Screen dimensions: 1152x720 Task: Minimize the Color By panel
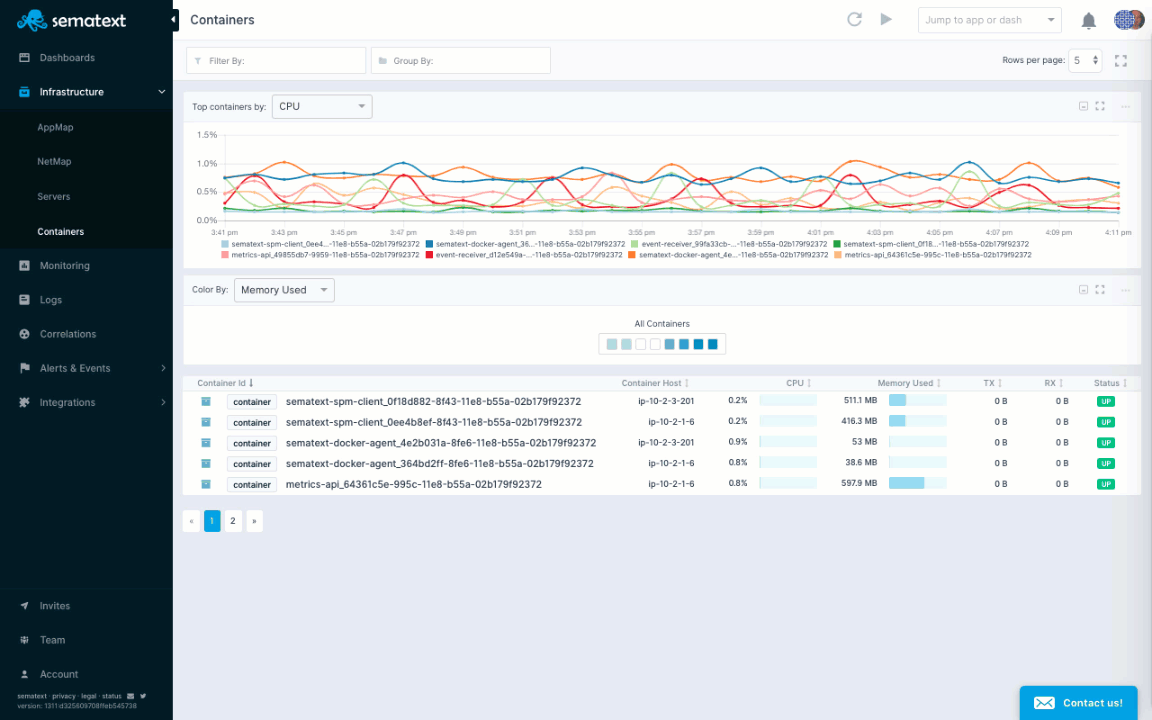(1083, 290)
